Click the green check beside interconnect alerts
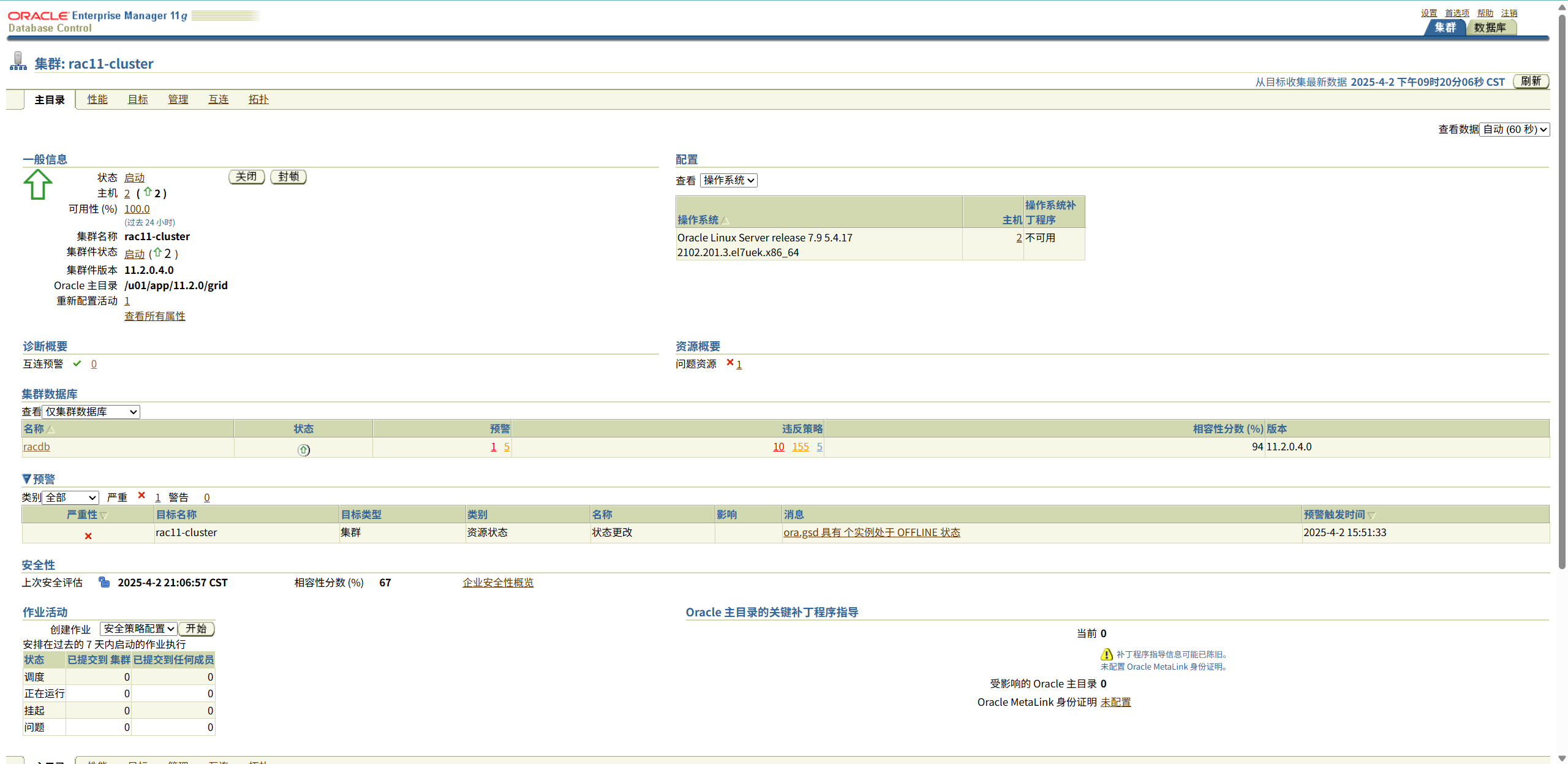Screen dimensions: 1568x764 pyautogui.click(x=77, y=363)
